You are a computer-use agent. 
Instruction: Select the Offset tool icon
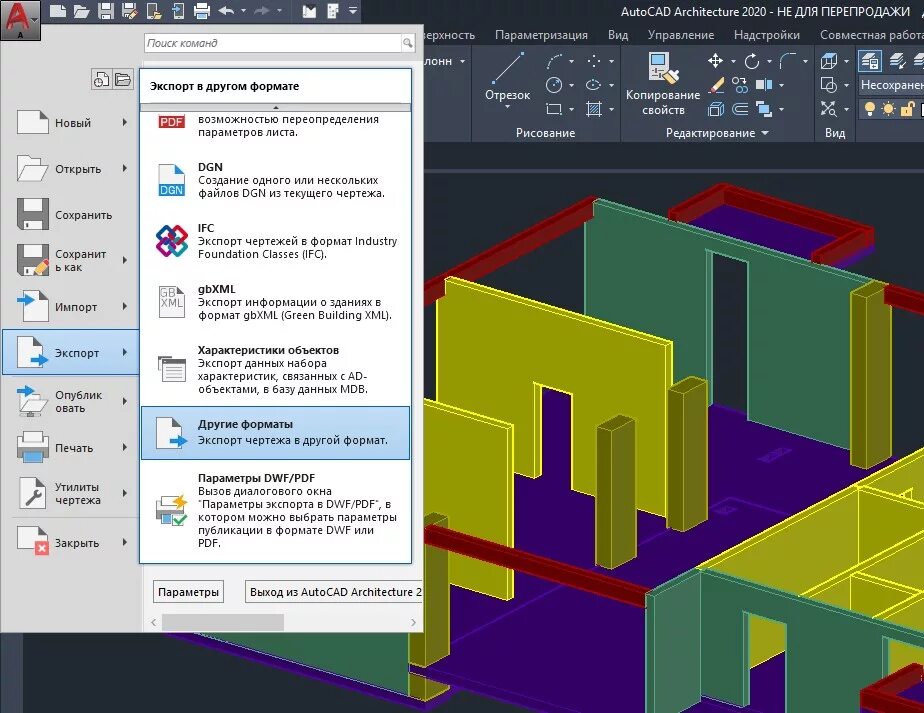click(740, 109)
